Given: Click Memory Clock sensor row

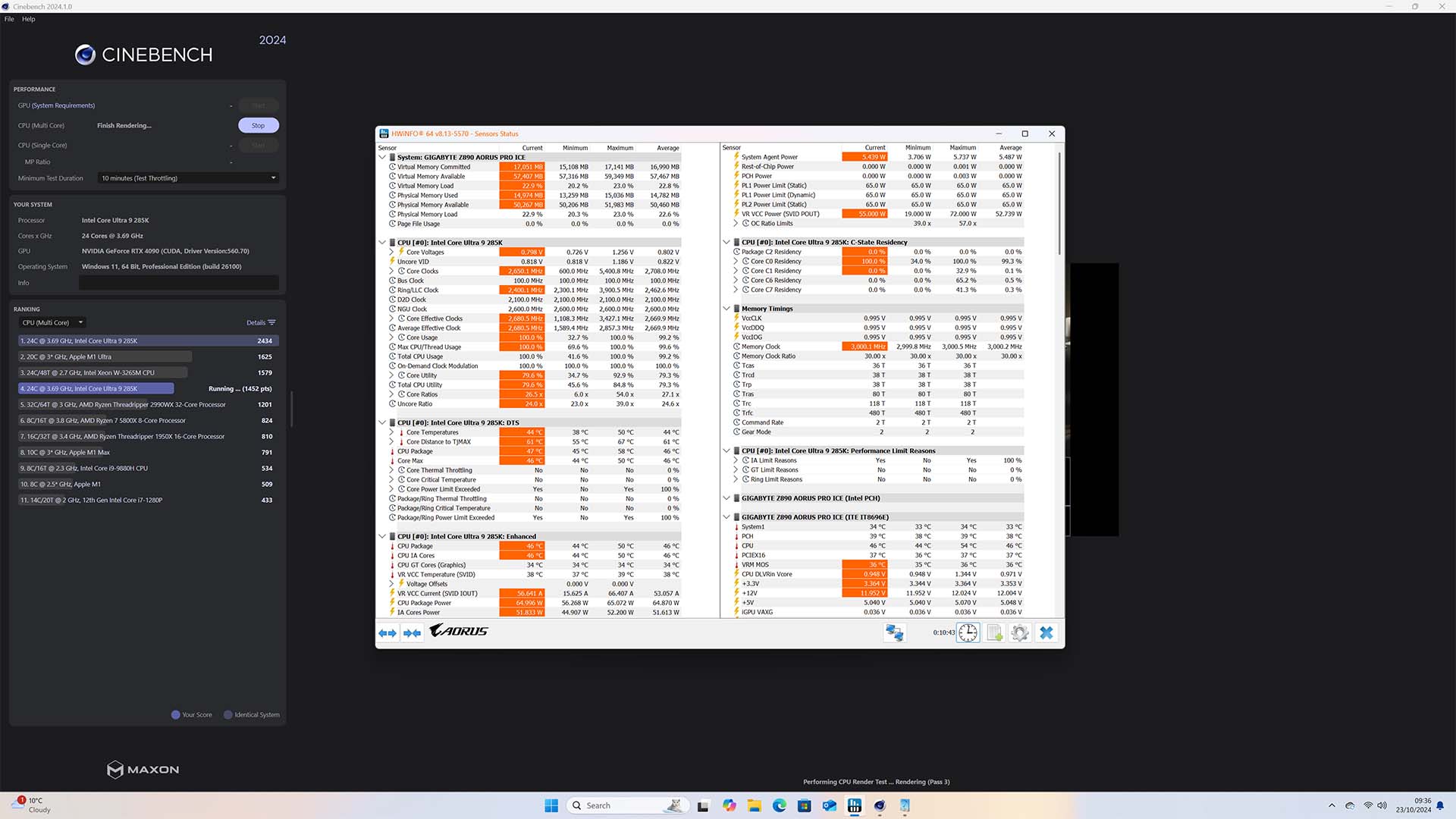Looking at the screenshot, I should pyautogui.click(x=878, y=347).
